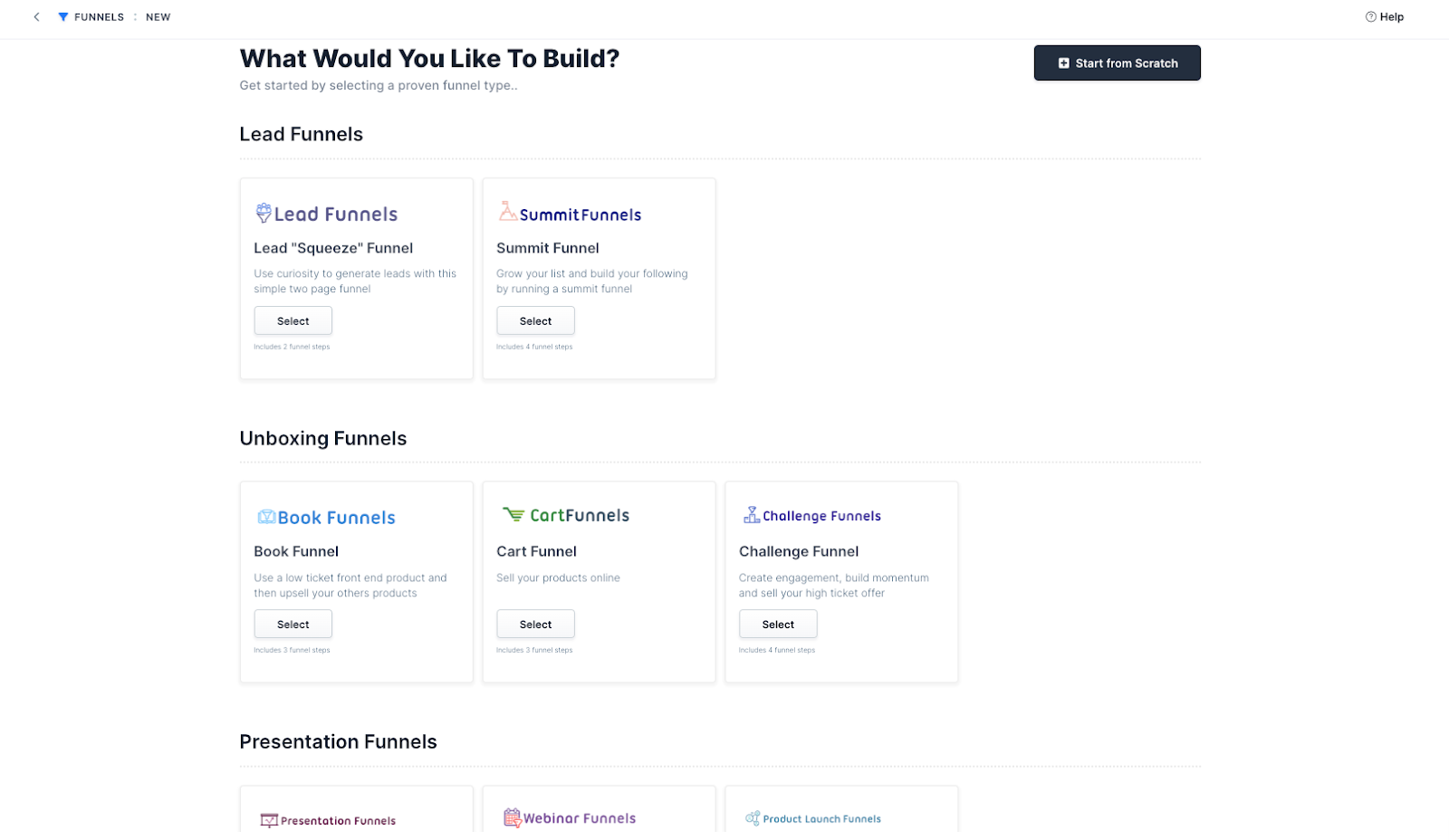Open Help via the question mark icon

tap(1370, 16)
